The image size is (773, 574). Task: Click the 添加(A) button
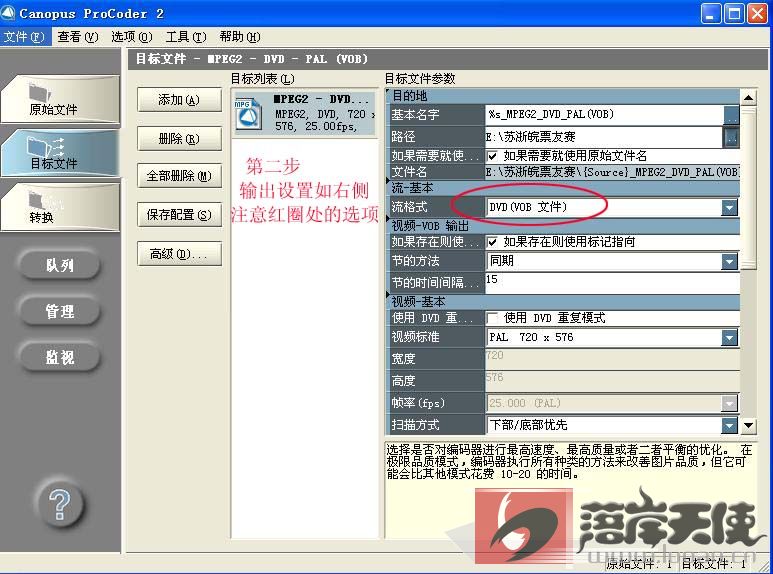(x=179, y=100)
